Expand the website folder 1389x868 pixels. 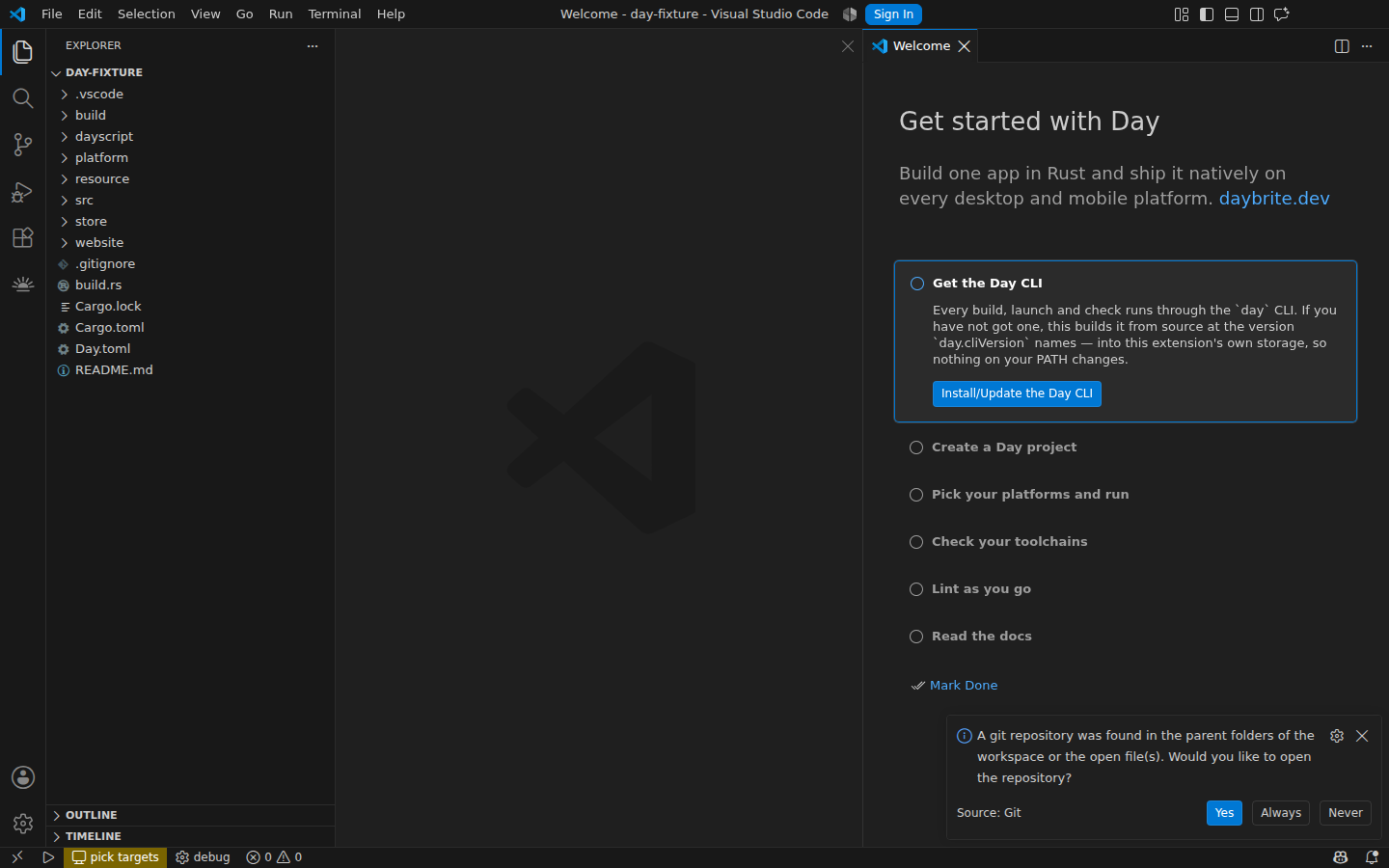pos(190,243)
